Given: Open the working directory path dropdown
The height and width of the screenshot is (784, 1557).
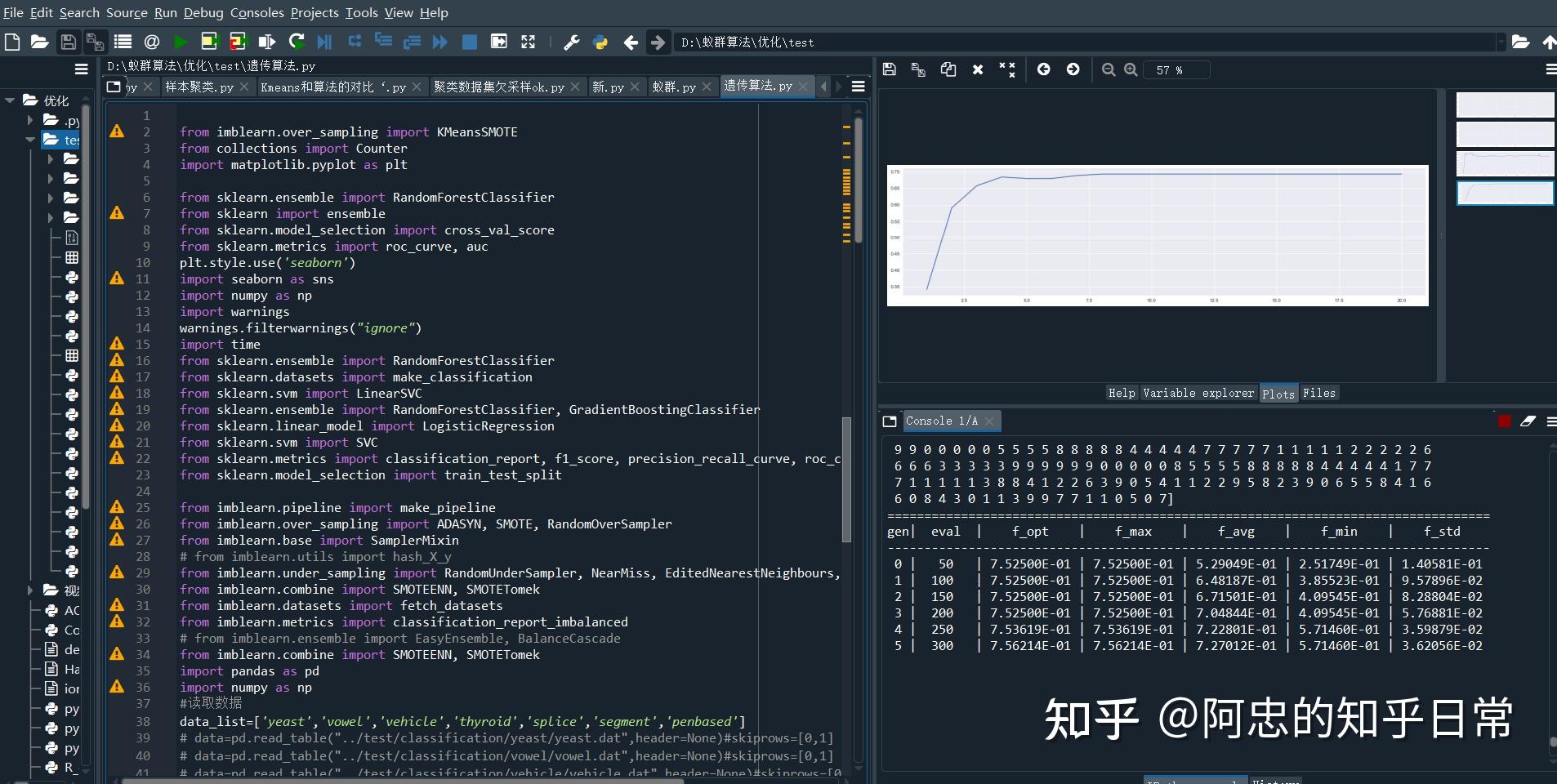Looking at the screenshot, I should 1501,42.
